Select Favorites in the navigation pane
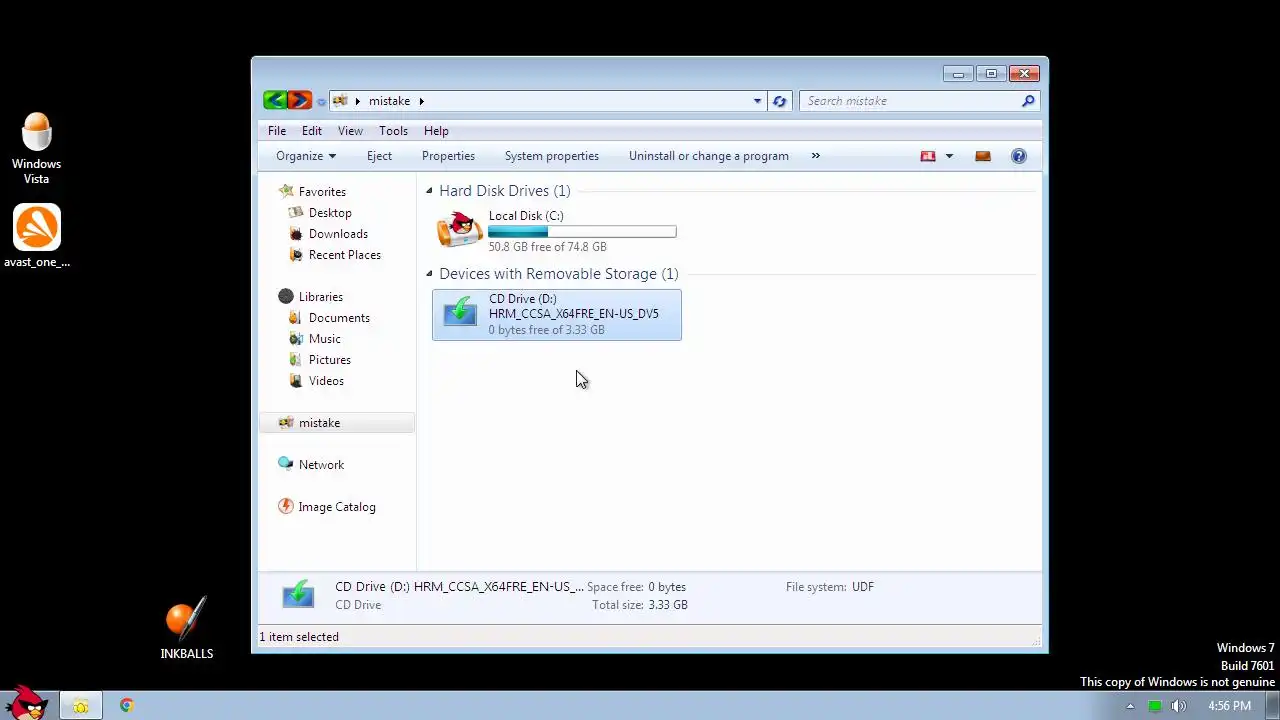 point(322,192)
